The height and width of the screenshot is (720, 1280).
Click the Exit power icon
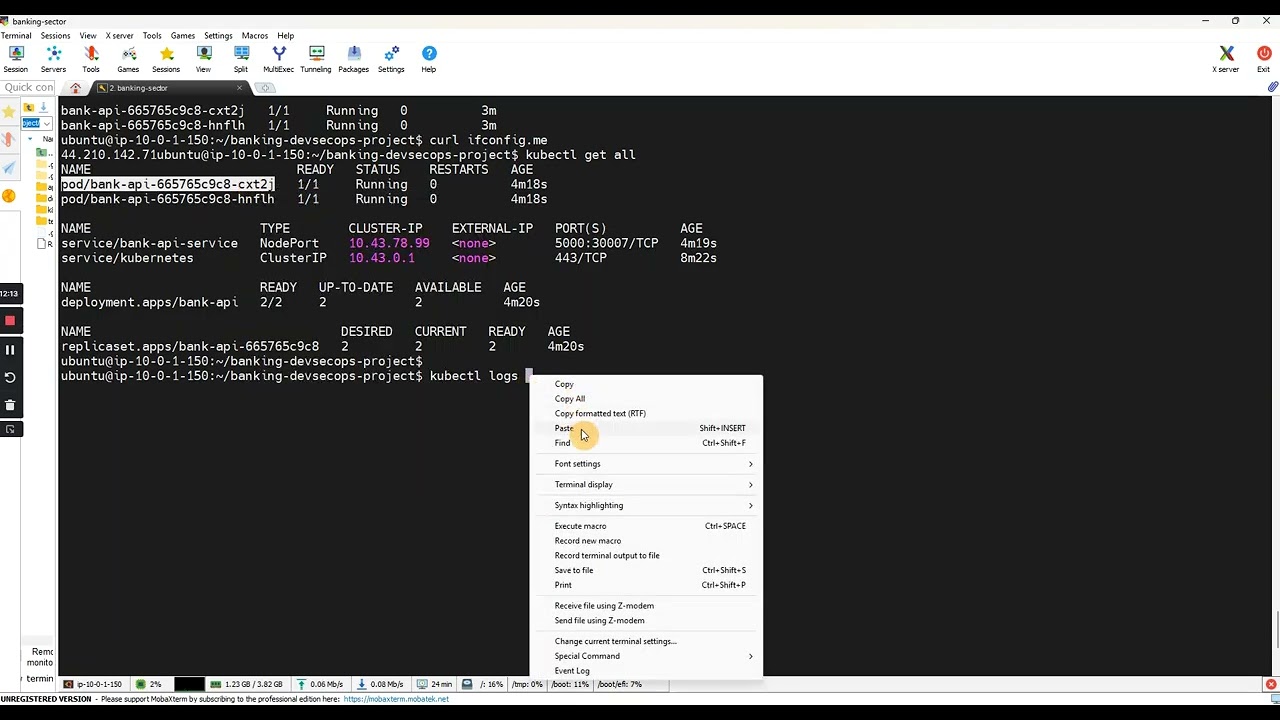point(1264,59)
